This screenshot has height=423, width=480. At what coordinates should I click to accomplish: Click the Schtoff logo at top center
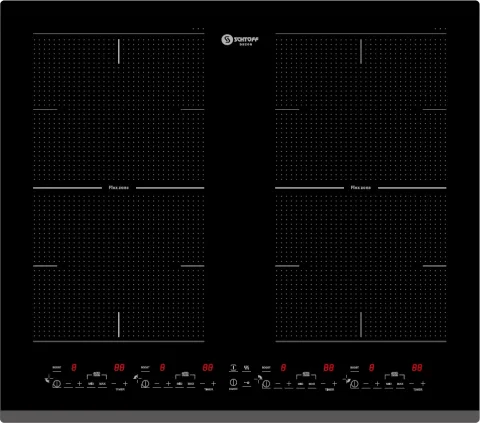[x=240, y=40]
